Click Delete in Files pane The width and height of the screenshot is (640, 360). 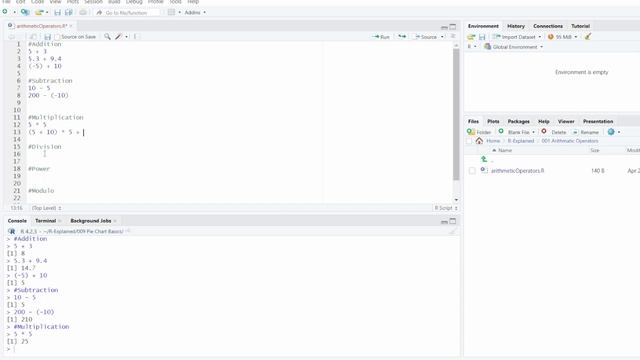554,132
